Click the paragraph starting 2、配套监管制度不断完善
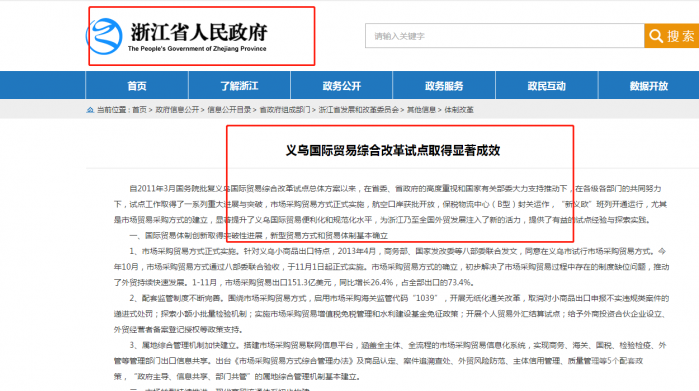 click(391, 314)
